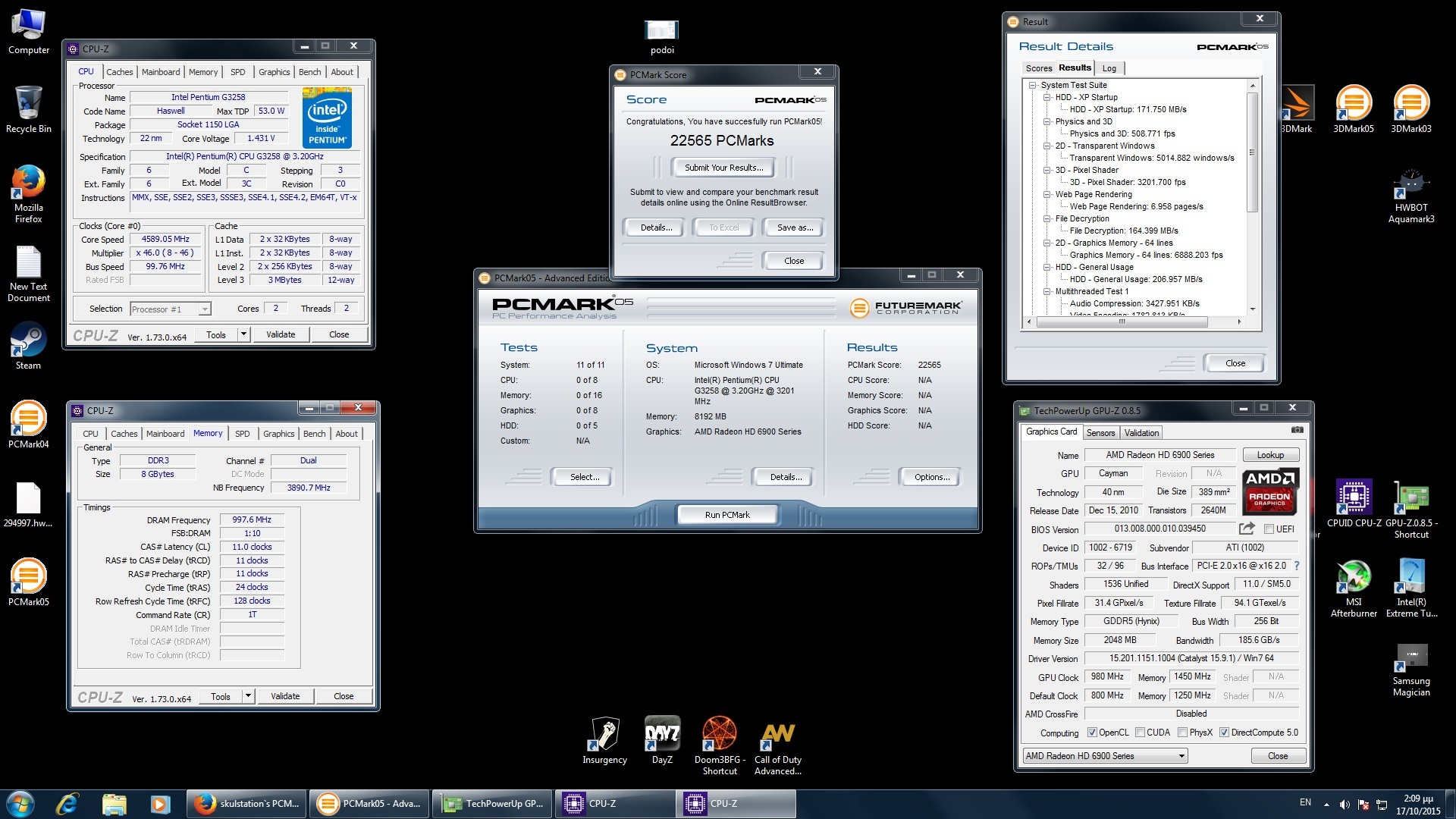Click Validate in the upper CPU-Z window

281,334
